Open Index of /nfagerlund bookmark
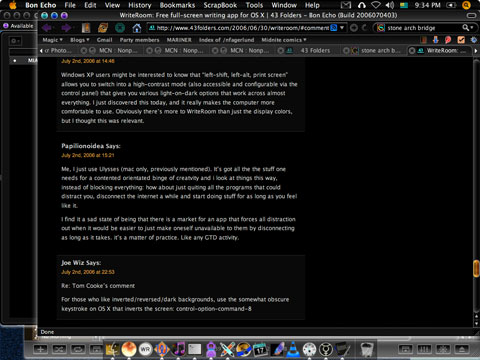This screenshot has height=360, width=480. [226, 40]
